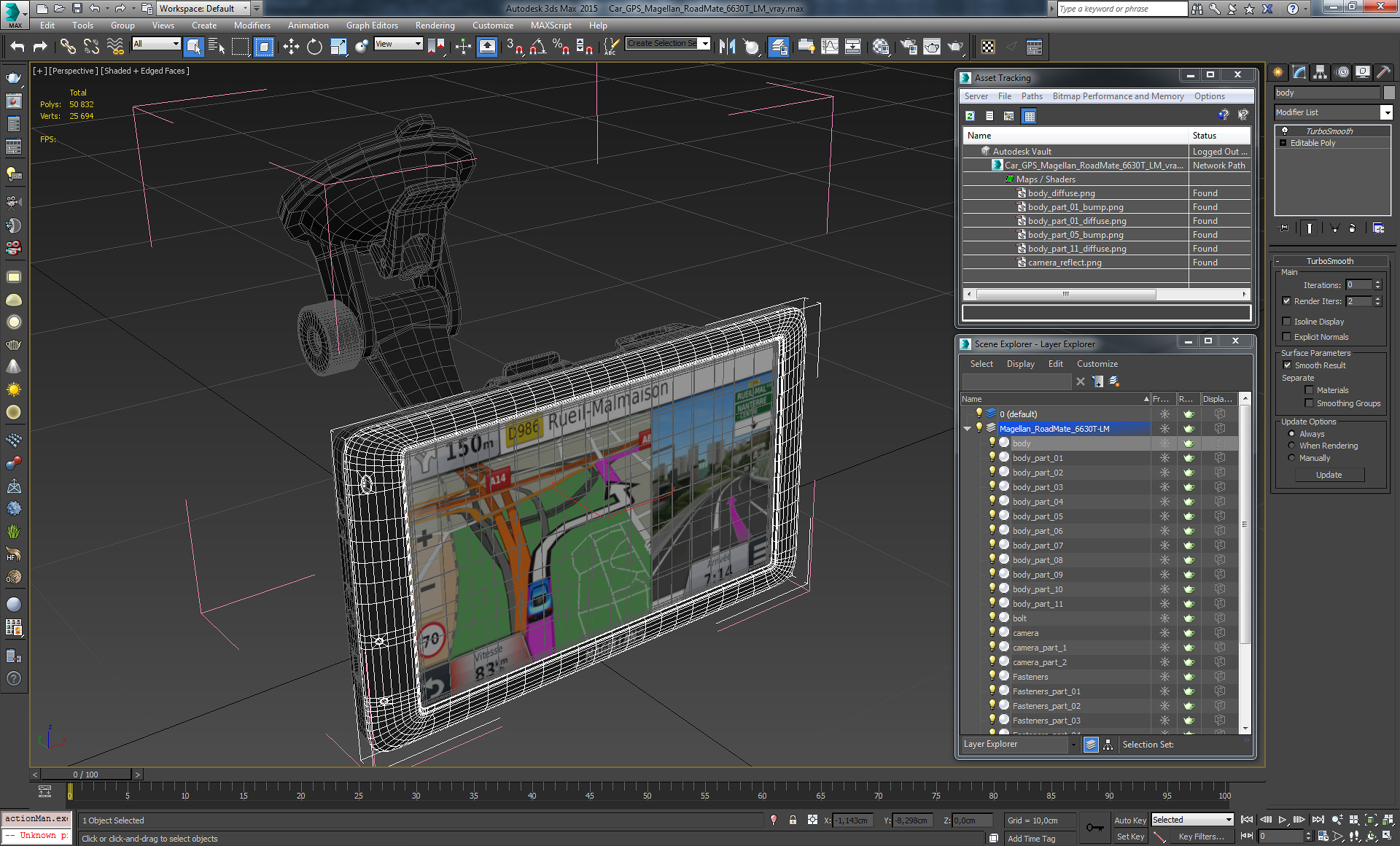The height and width of the screenshot is (846, 1400).
Task: Click Go to End playback button
Action: tap(1318, 820)
